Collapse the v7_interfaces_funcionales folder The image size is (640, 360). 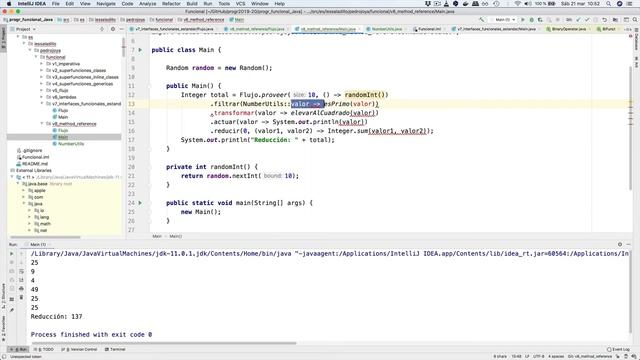tap(42, 104)
